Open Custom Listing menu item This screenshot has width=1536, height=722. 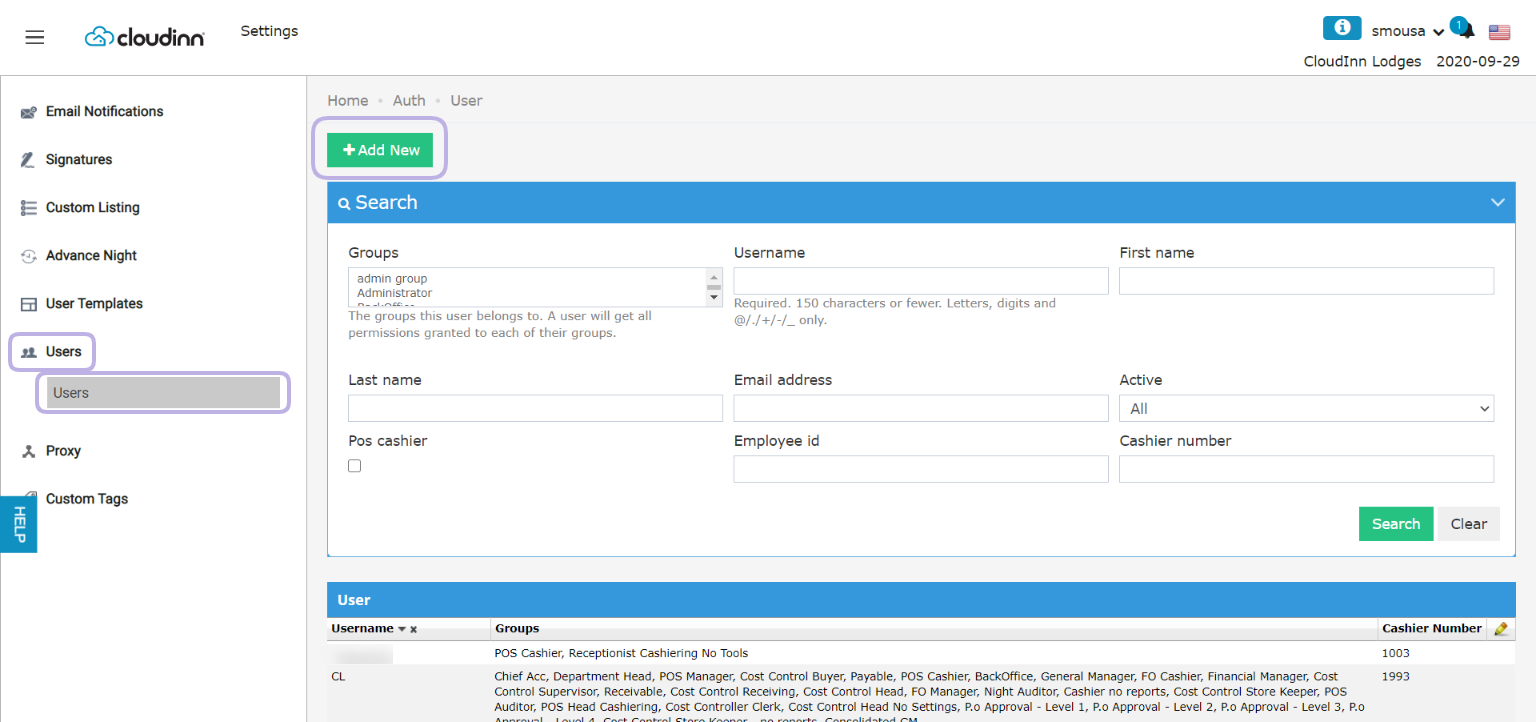pos(93,207)
